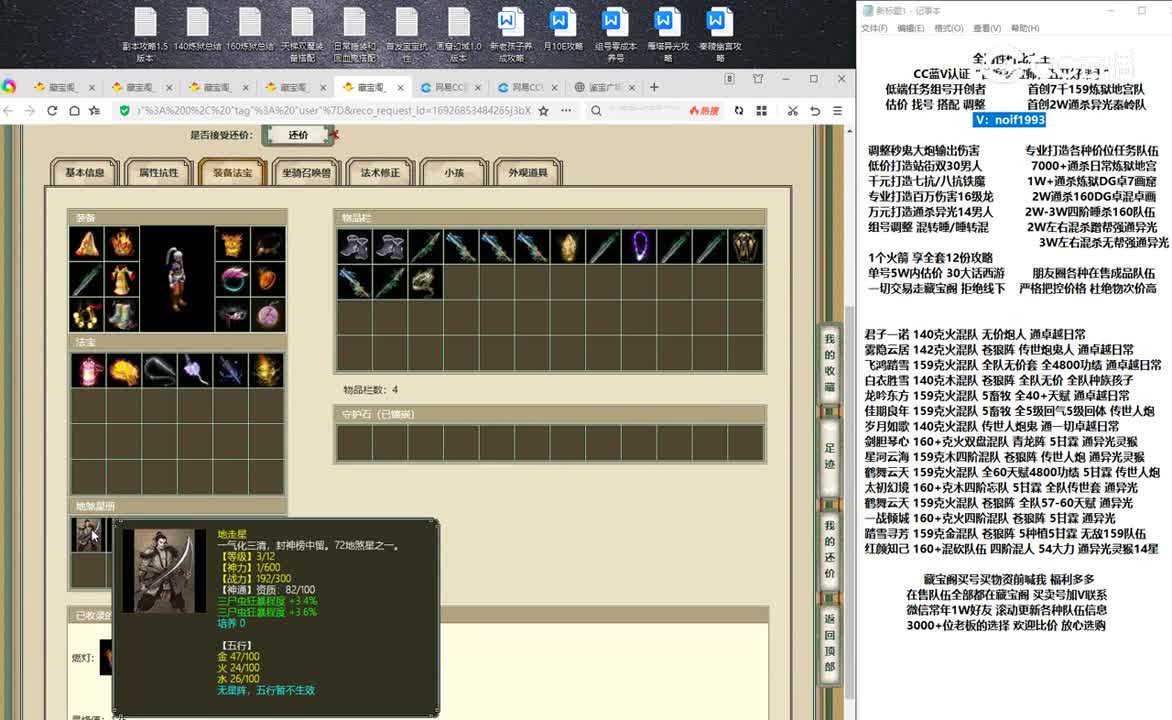1172x720 pixels.
Task: Open the 鉴宝广场 browser tab
Action: coord(605,87)
